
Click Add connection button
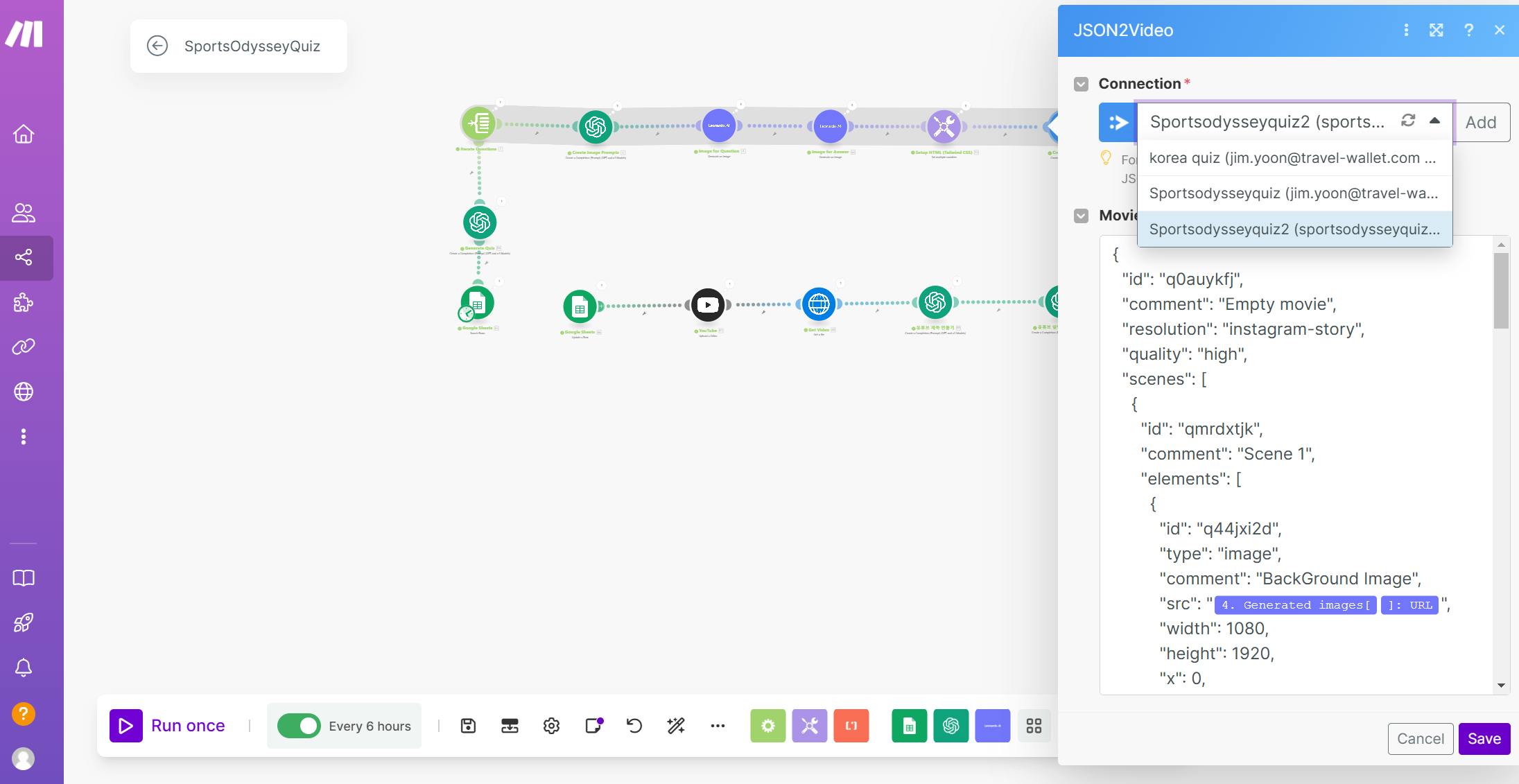[1481, 123]
